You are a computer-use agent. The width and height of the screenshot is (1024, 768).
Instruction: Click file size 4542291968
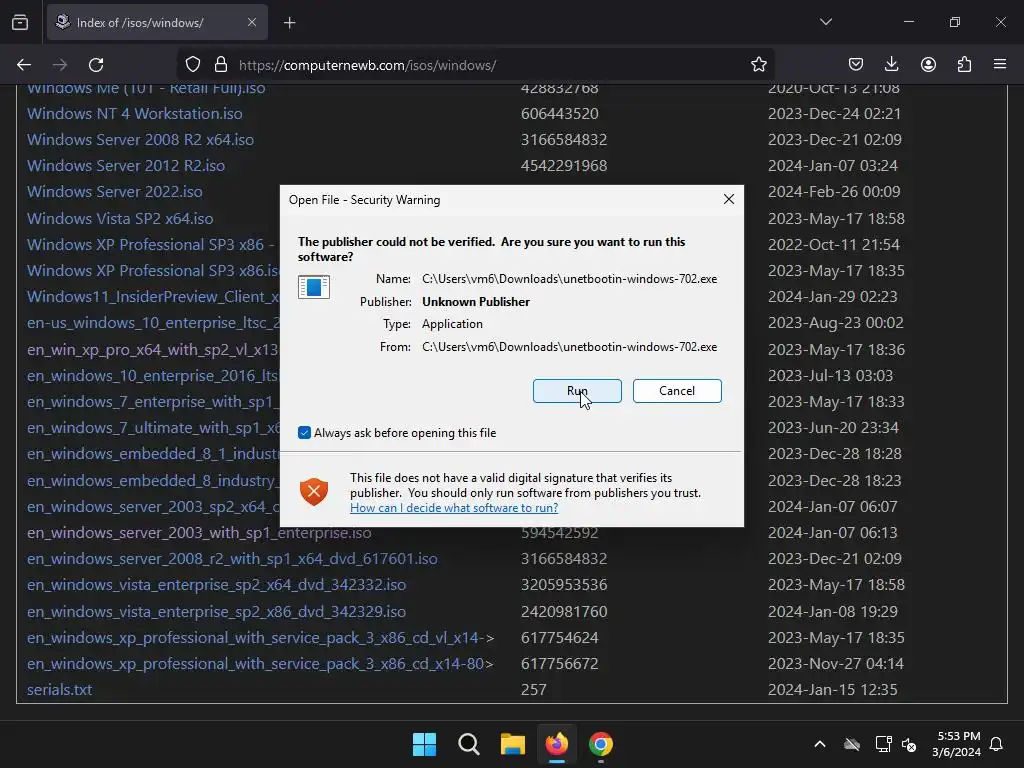(564, 165)
